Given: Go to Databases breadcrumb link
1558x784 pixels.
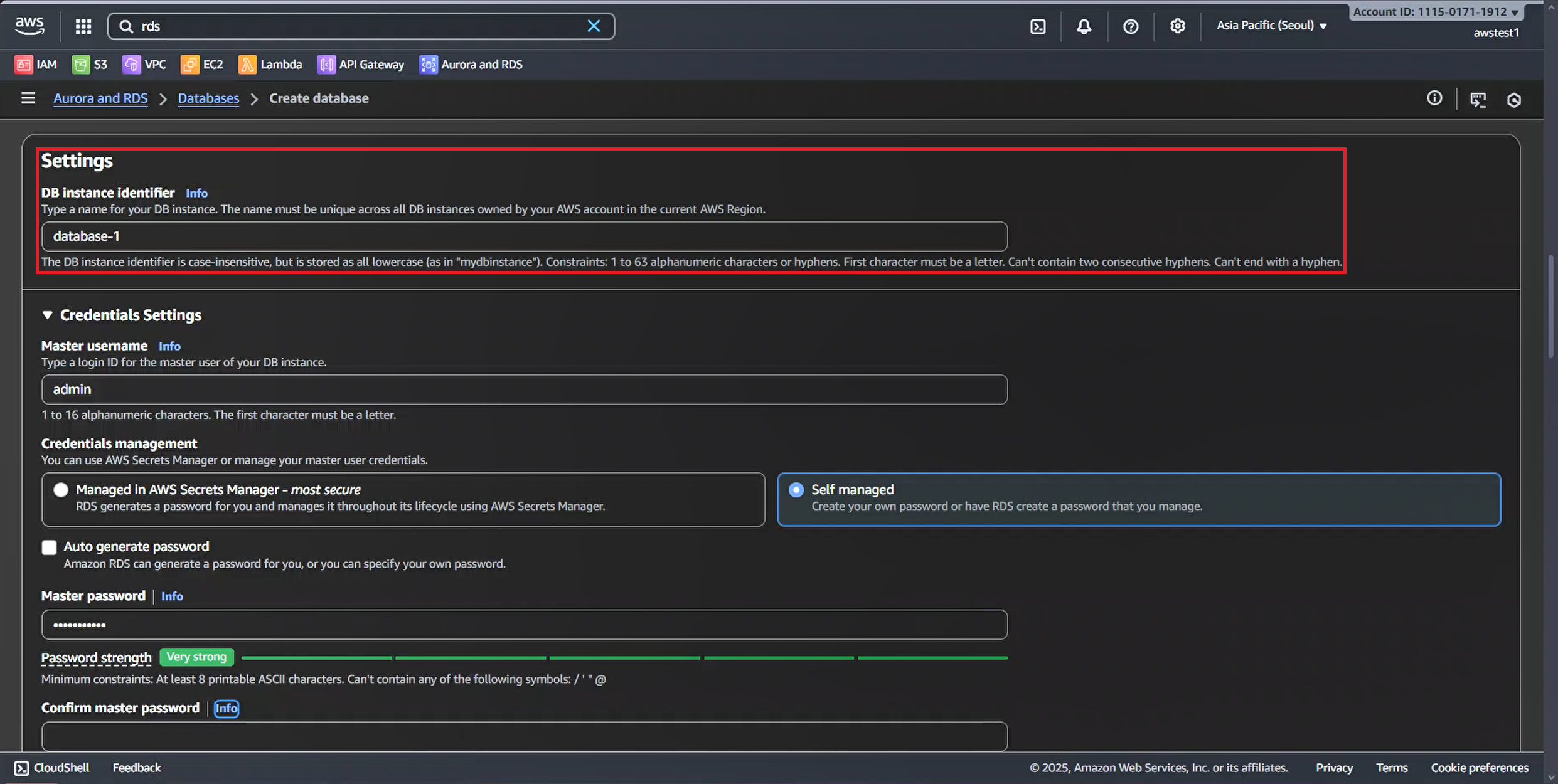Looking at the screenshot, I should pos(208,98).
